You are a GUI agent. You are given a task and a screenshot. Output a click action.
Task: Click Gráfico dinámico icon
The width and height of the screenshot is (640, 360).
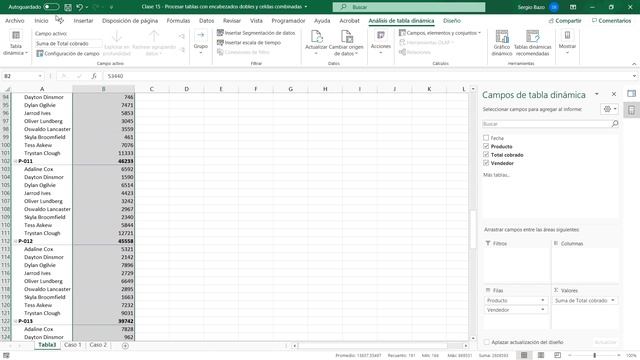[502, 37]
